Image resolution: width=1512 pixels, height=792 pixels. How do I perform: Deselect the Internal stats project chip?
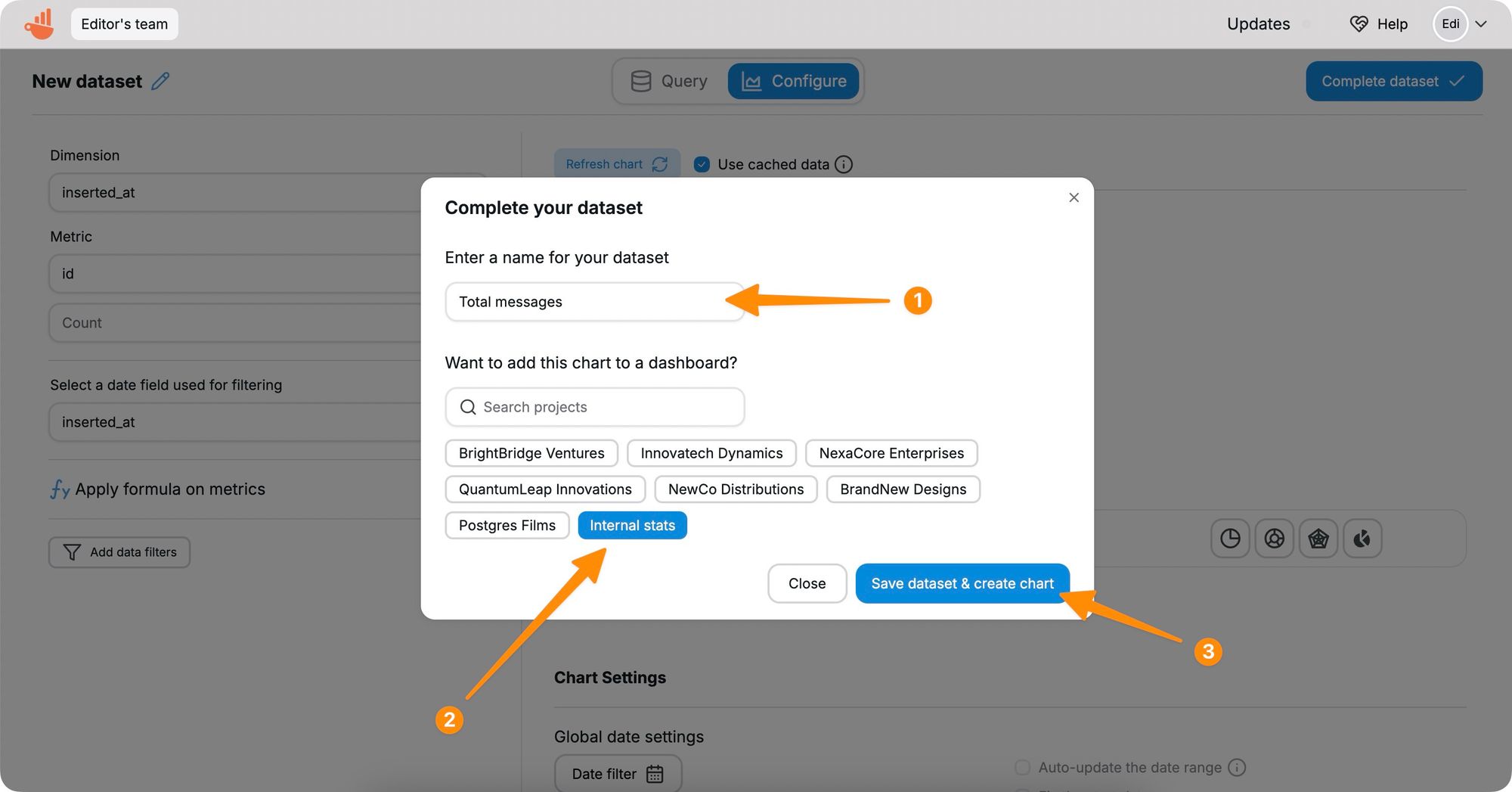coord(632,526)
